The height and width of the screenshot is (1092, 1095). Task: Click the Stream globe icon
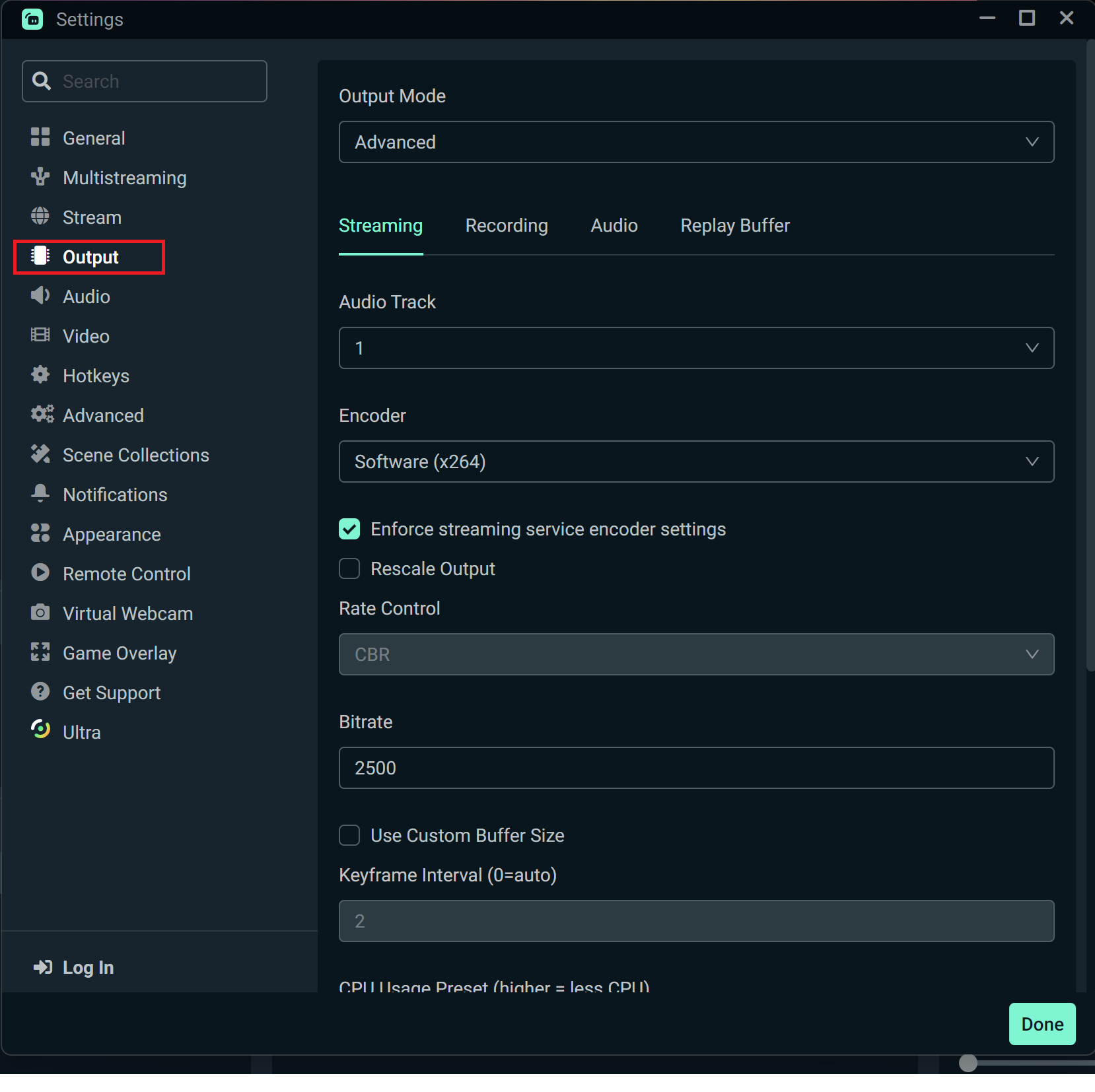[x=40, y=216]
